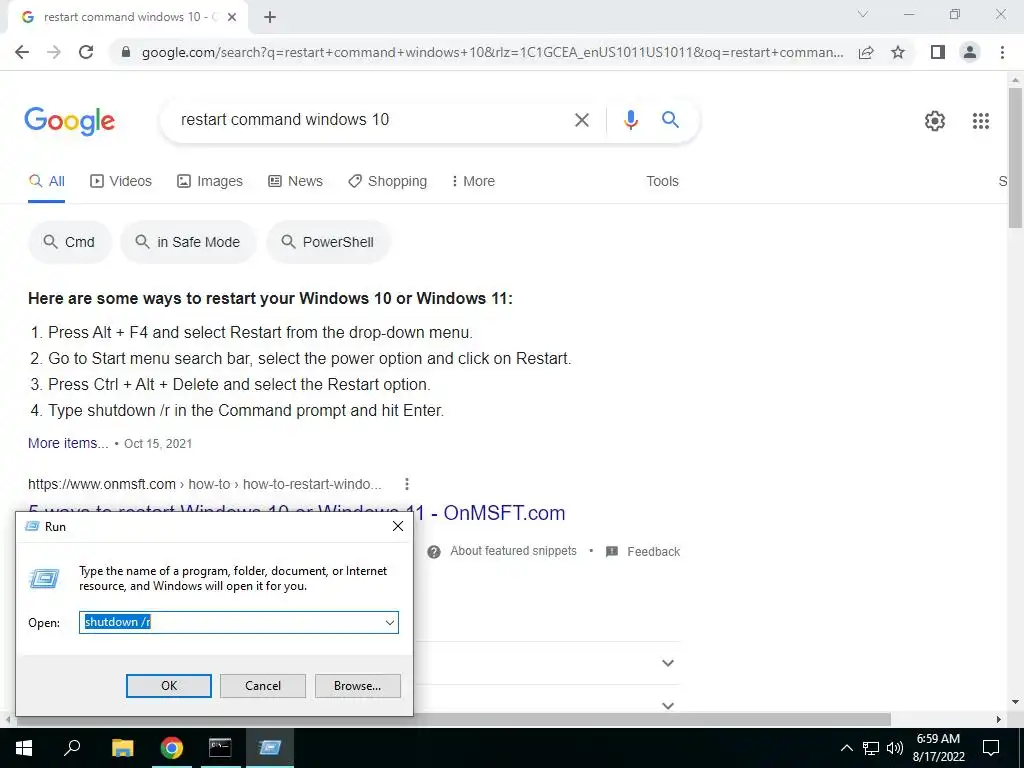Expand the Run dialog Open dropdown arrow
Image resolution: width=1024 pixels, height=768 pixels.
(390, 622)
